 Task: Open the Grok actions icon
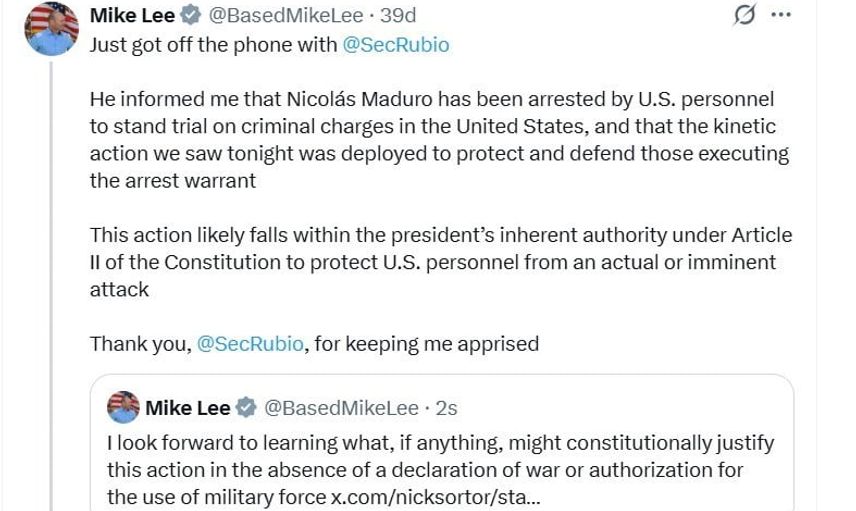click(x=744, y=15)
